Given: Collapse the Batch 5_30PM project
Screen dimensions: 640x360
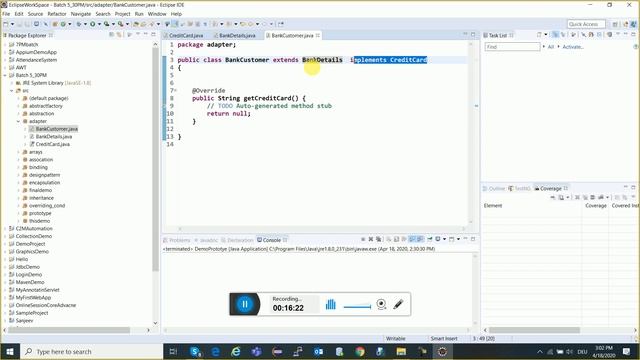Looking at the screenshot, I should (5, 75).
